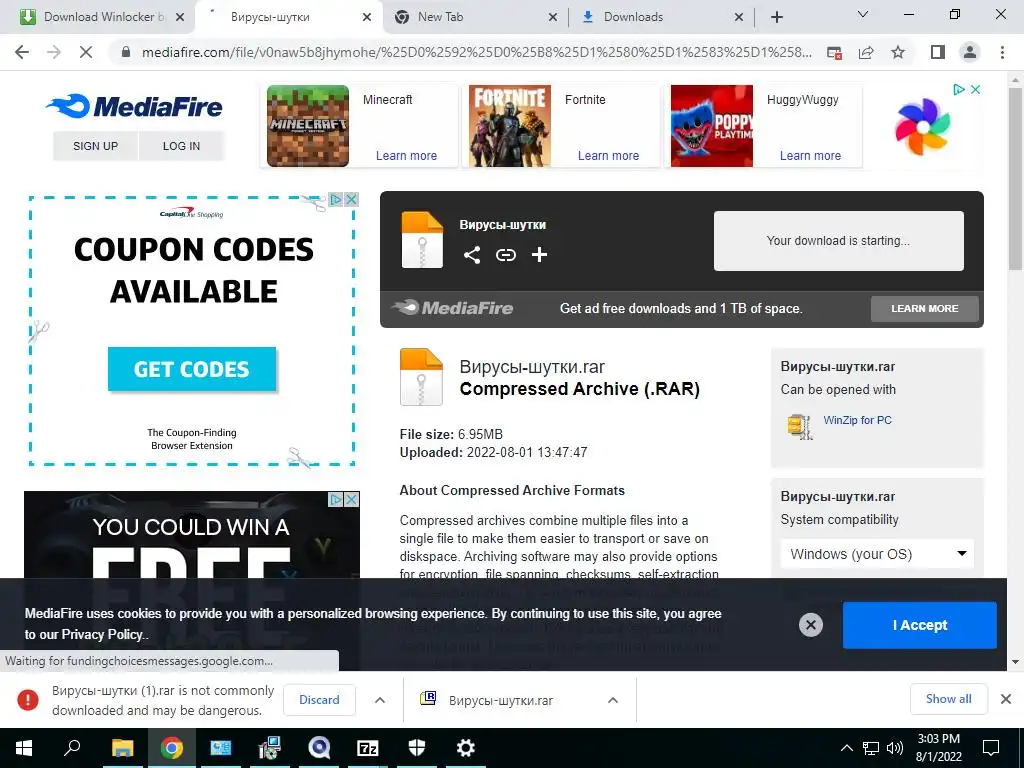Viewport: 1024px width, 768px height.
Task: Open the Chrome profile avatar
Action: (x=970, y=52)
